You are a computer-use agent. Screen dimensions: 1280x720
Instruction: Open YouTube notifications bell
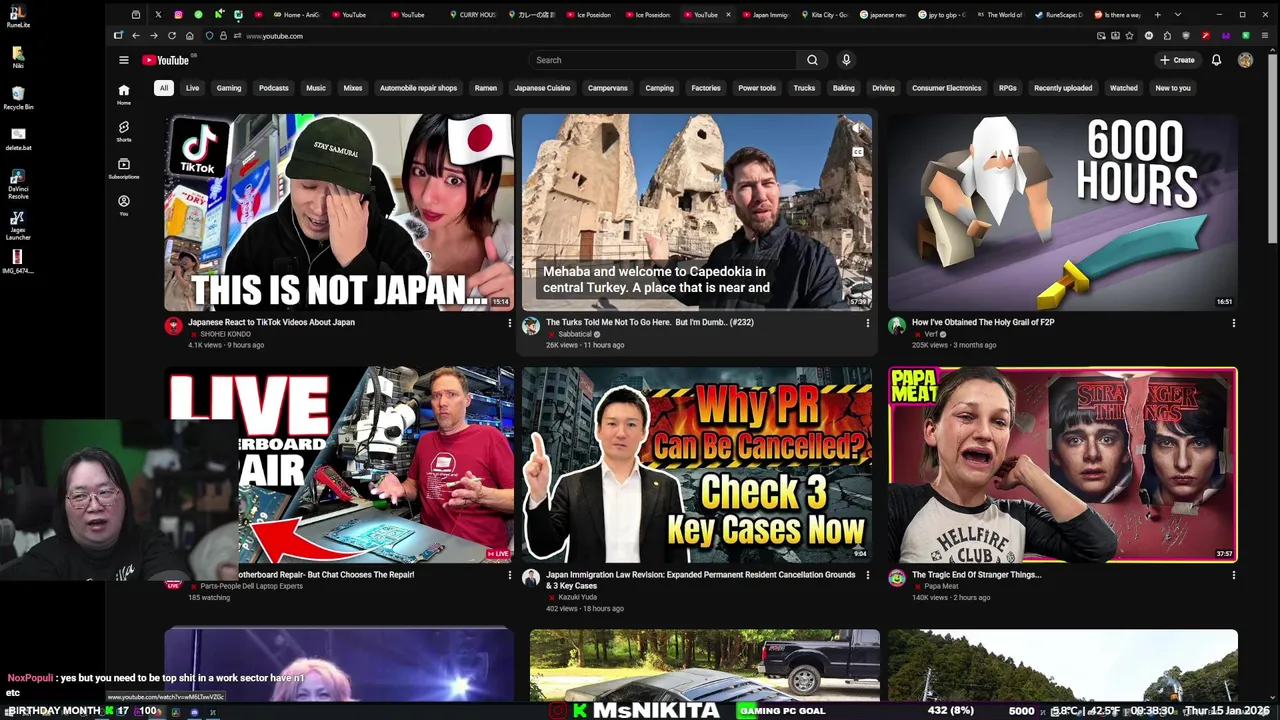[1216, 60]
